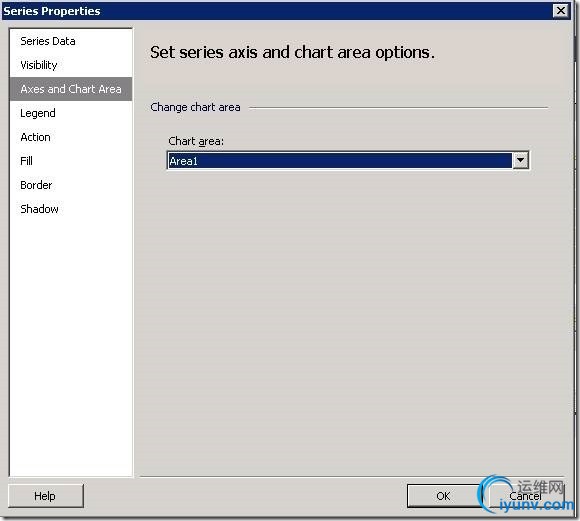Click the 'Set series axis and chart area options.' title

click(292, 53)
